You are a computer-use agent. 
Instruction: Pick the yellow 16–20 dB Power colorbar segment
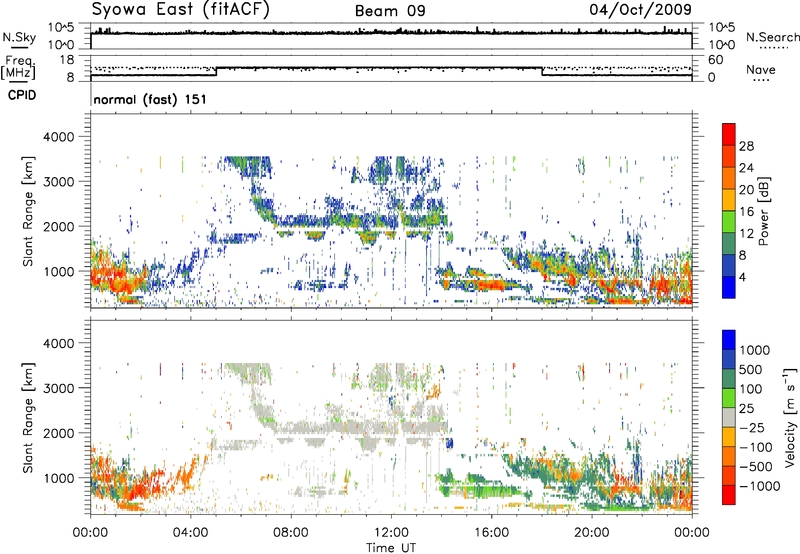click(x=729, y=199)
